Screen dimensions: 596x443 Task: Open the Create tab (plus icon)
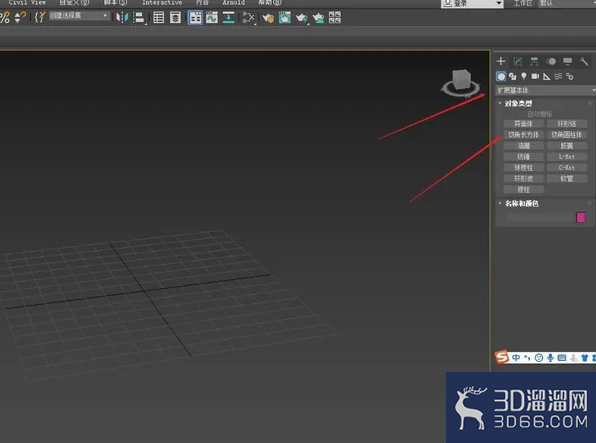pos(501,61)
